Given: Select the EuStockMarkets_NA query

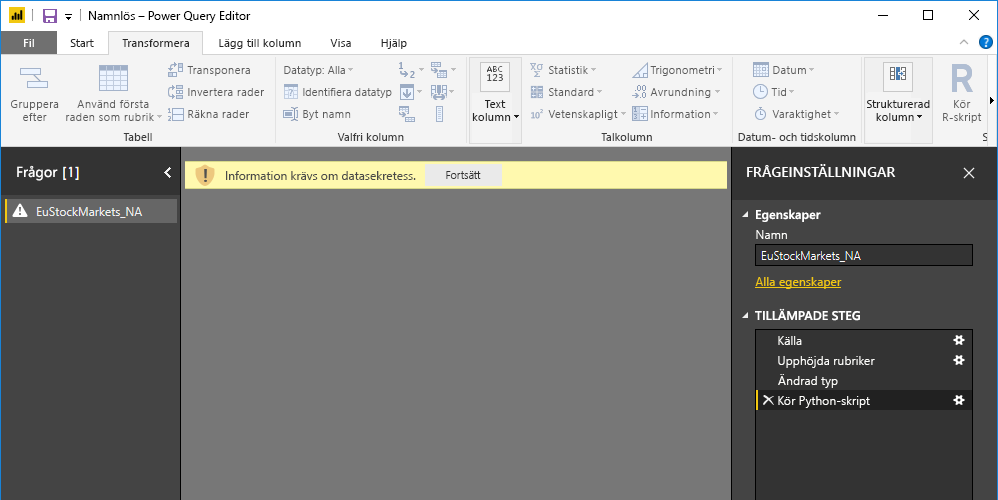Looking at the screenshot, I should coord(90,212).
